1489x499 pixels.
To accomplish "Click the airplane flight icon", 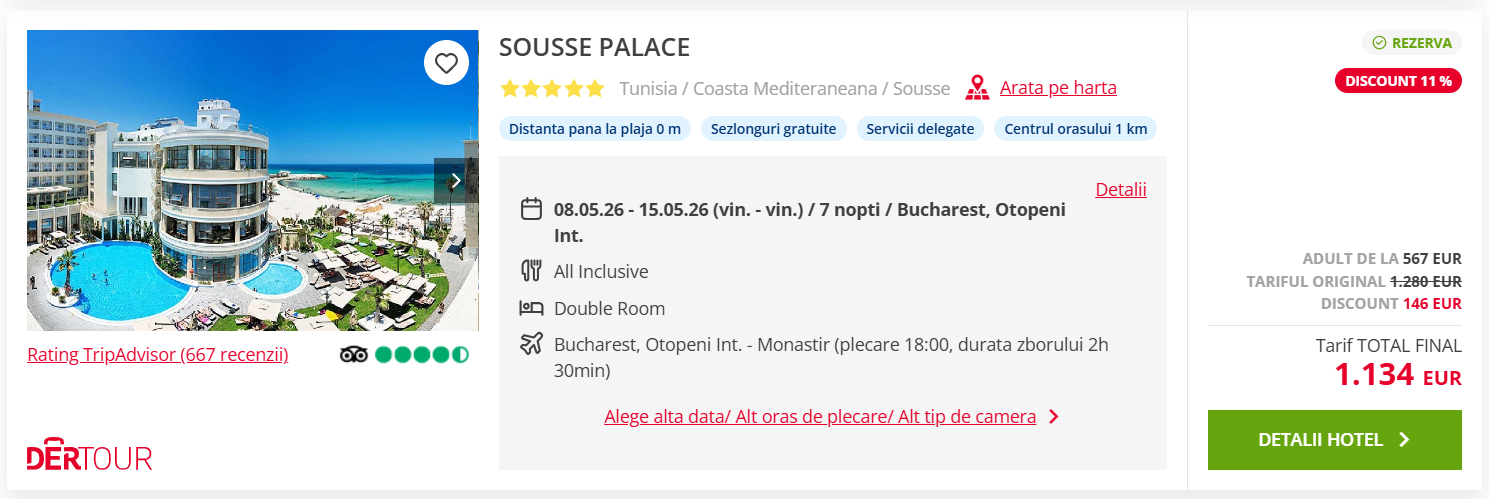I will (x=531, y=345).
